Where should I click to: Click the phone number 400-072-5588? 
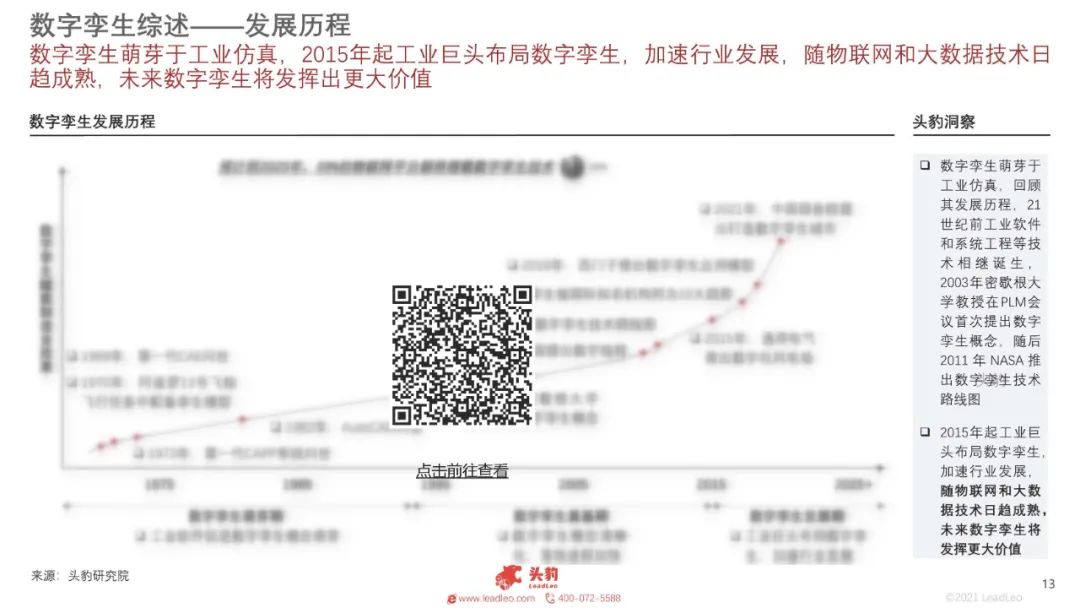pyautogui.click(x=589, y=598)
